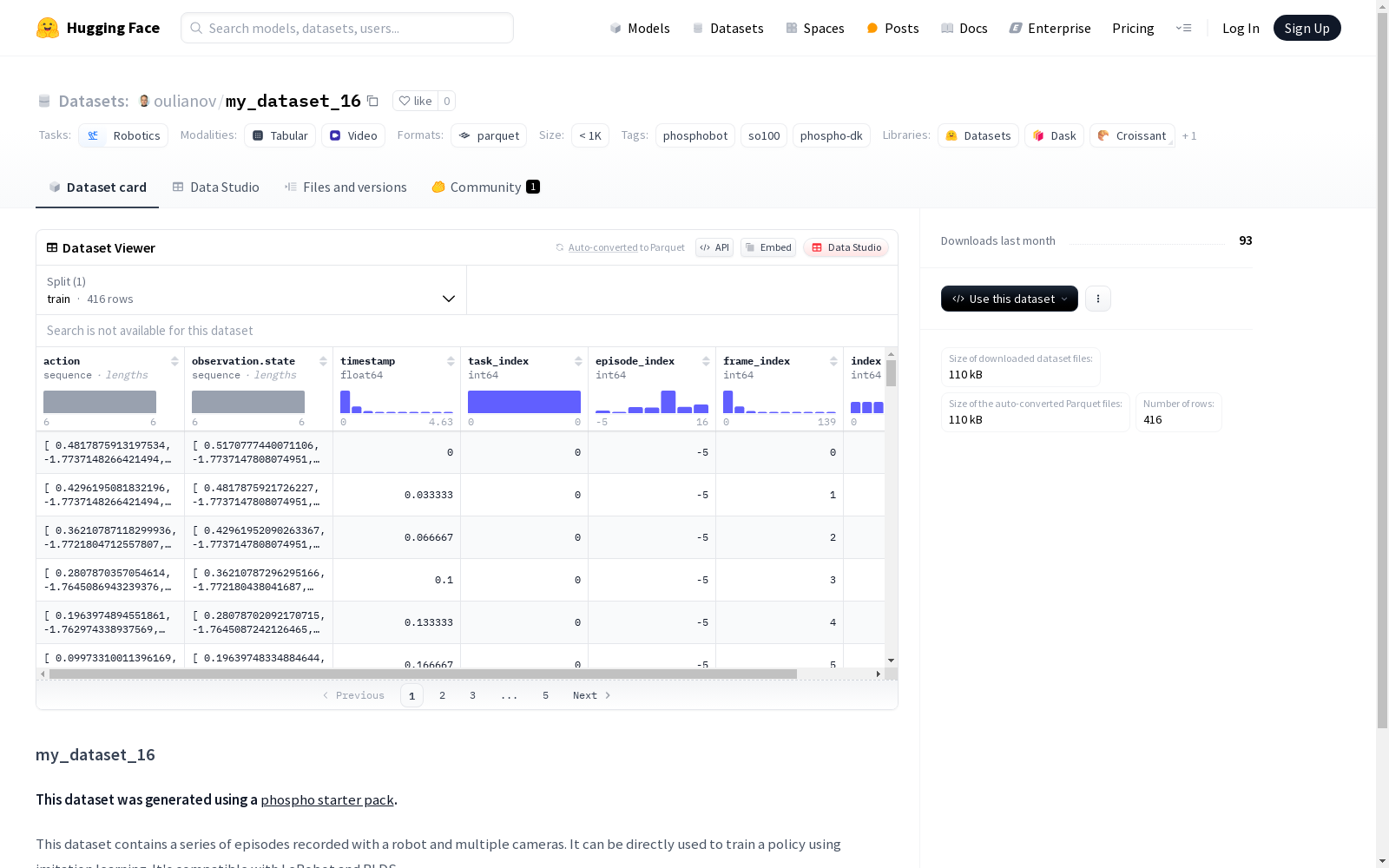This screenshot has height=868, width=1389.
Task: Select the Croissant library tag
Action: (x=1132, y=135)
